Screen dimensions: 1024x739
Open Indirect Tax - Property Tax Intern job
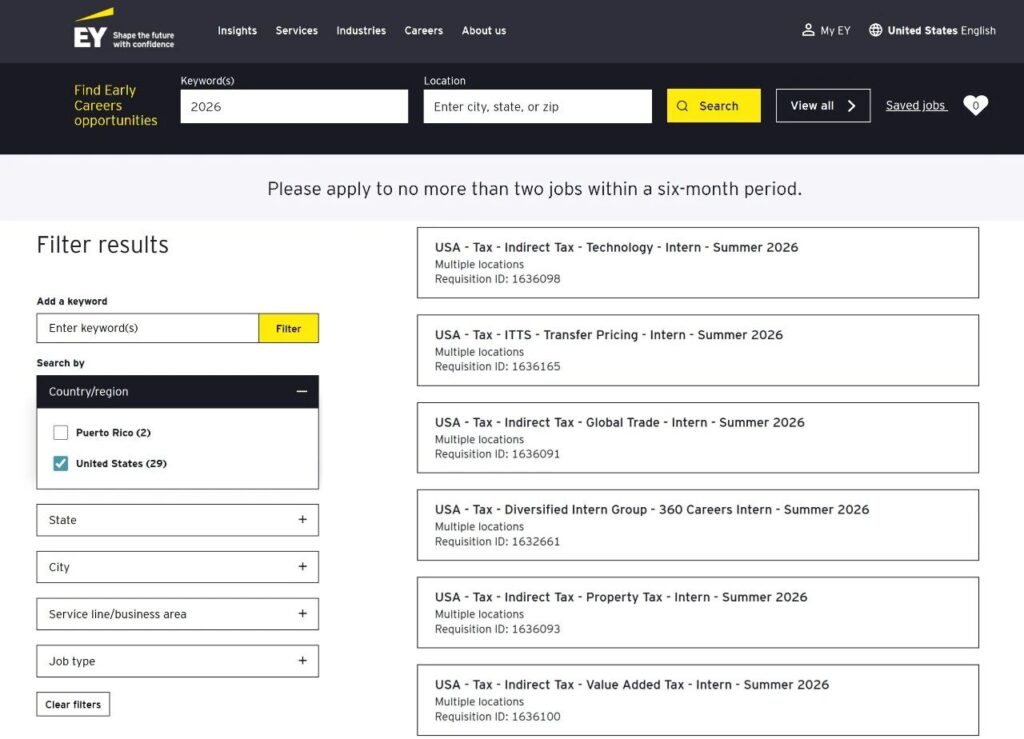point(698,612)
